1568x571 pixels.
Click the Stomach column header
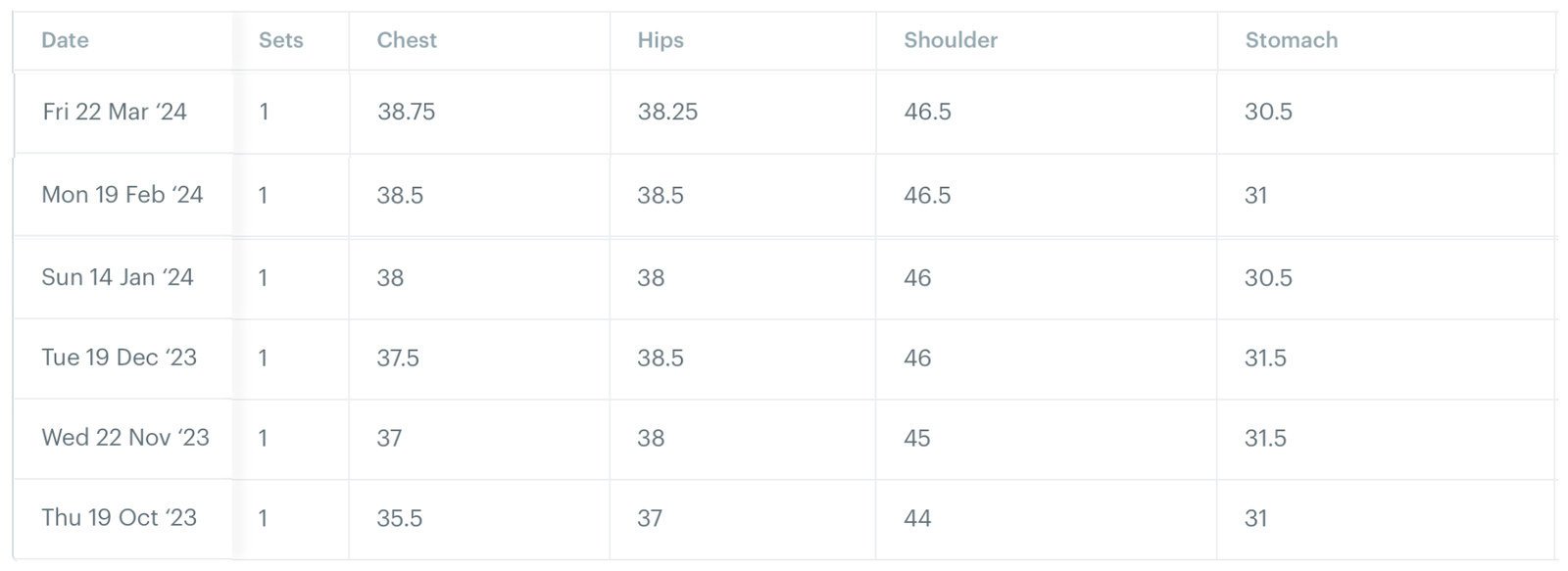(1291, 40)
